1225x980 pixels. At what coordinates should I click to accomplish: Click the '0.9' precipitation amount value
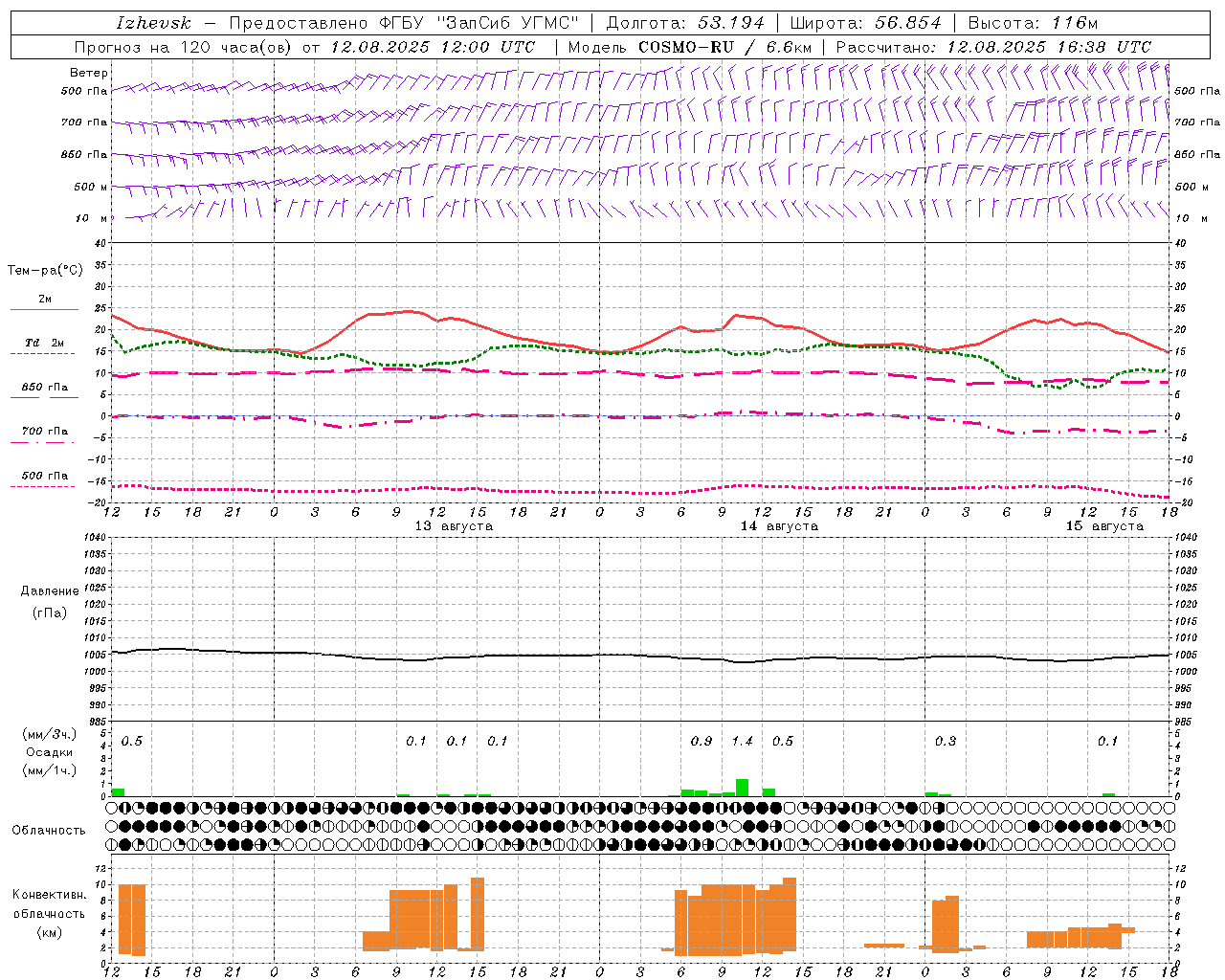click(x=702, y=741)
